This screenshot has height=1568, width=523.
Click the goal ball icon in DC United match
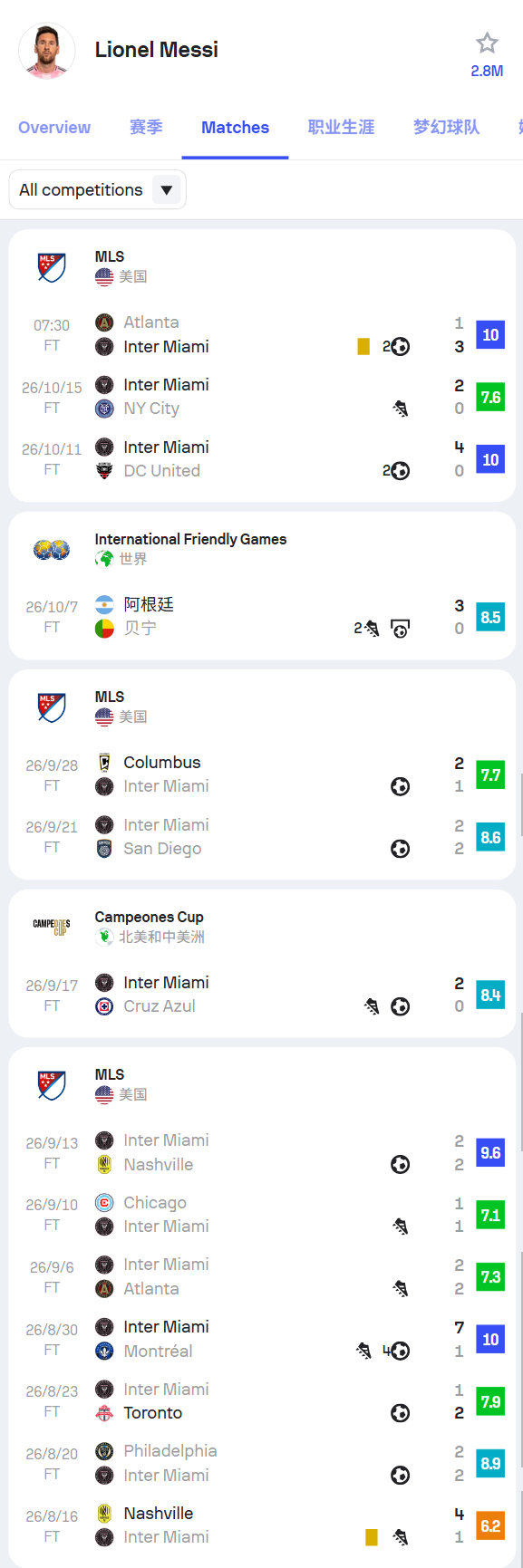400,470
